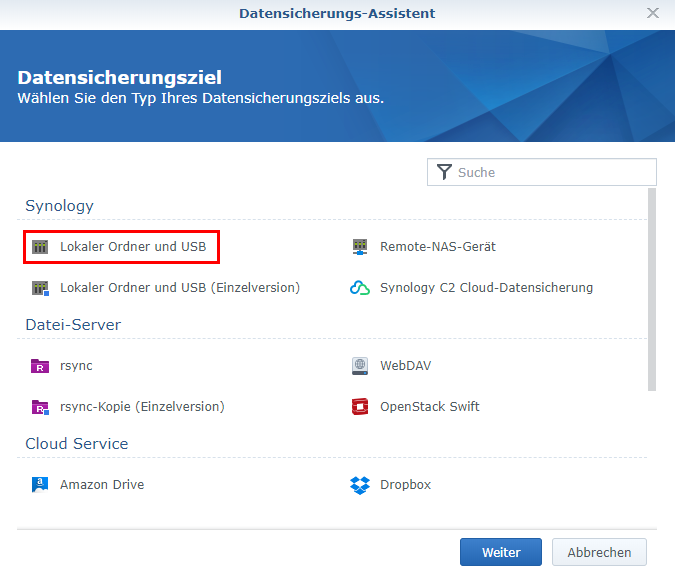
Task: Click the Lokaler Ordner und USB (Einzelversion) icon
Action: pyautogui.click(x=40, y=288)
